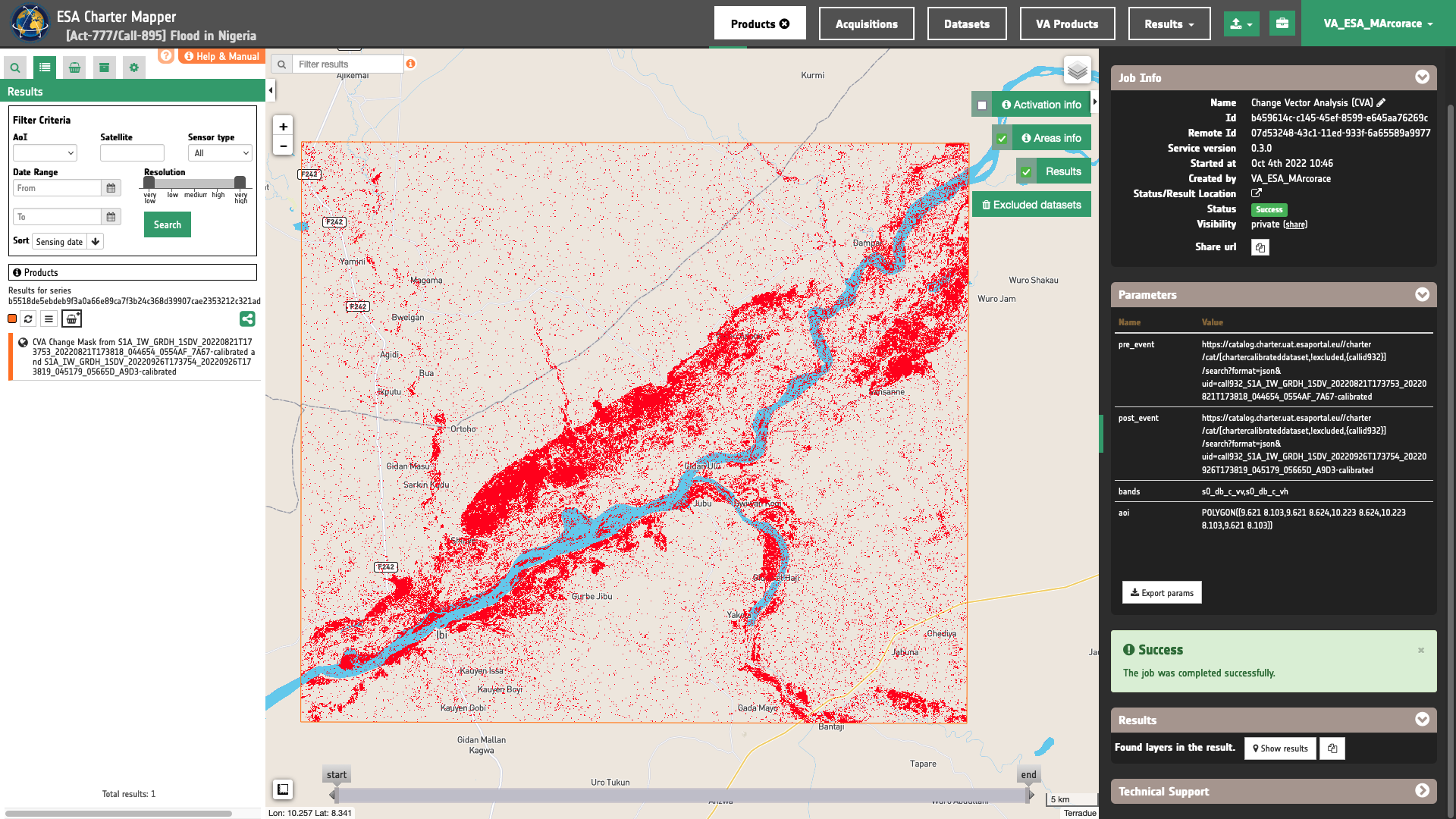Expand the Technical Support panel

pyautogui.click(x=1422, y=791)
